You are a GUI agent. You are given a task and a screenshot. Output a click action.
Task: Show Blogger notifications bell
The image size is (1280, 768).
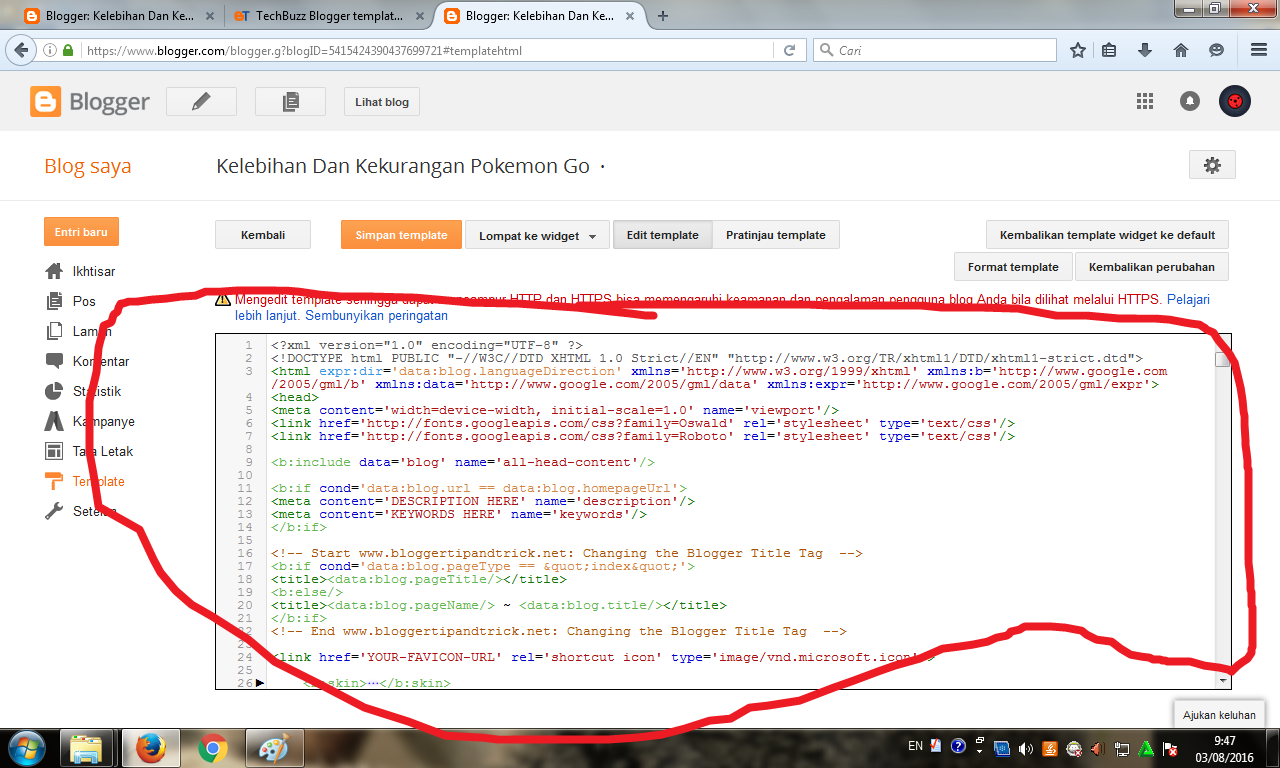tap(1190, 101)
